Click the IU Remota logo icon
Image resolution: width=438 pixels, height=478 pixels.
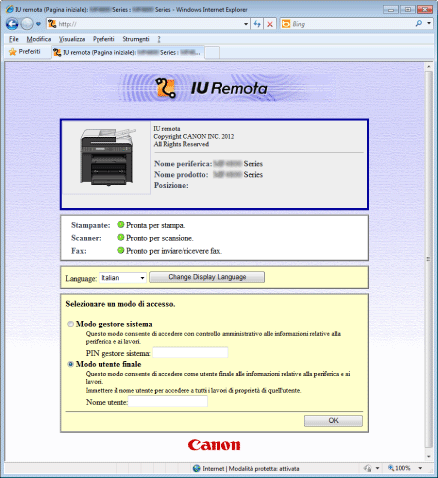point(166,88)
